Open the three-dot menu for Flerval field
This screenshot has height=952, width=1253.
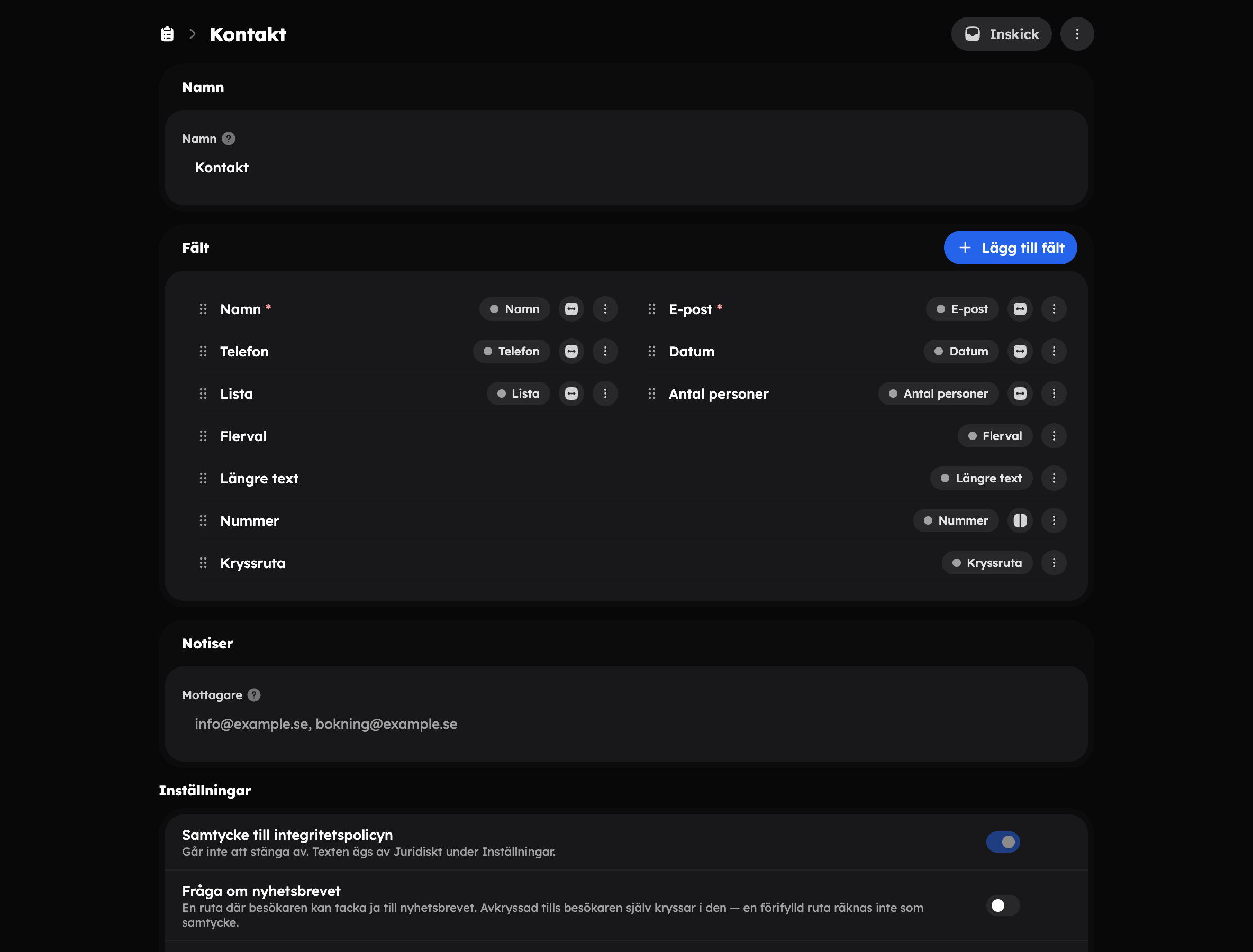(x=1054, y=436)
